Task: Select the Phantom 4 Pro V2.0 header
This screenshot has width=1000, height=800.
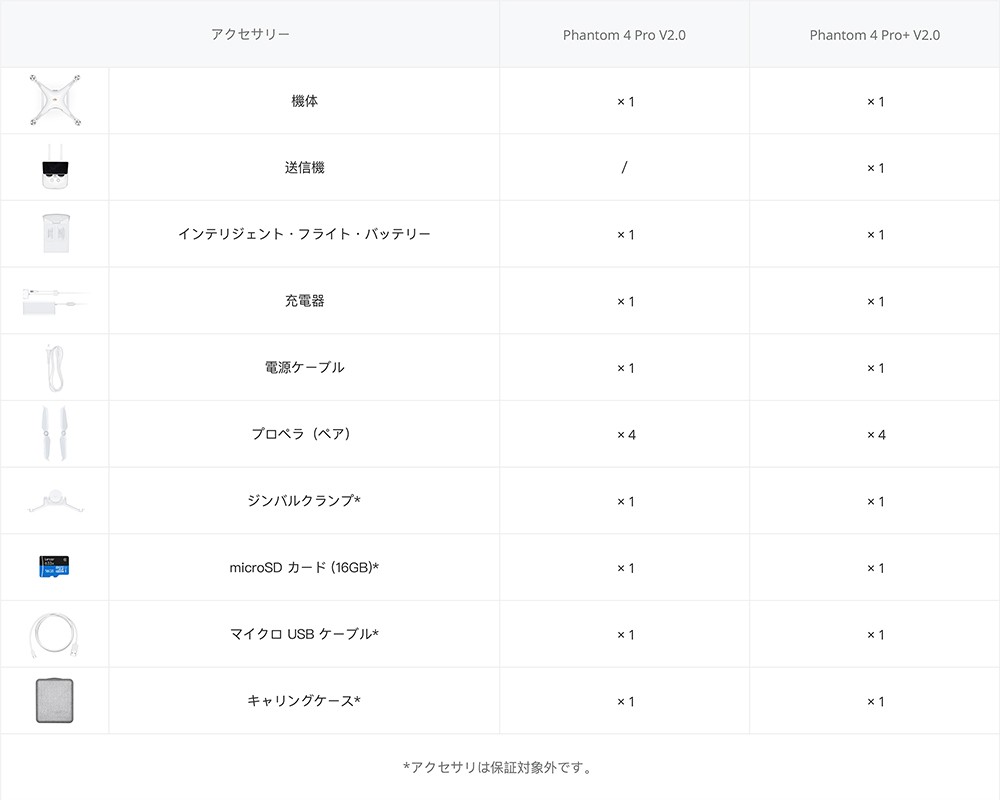Action: point(624,35)
